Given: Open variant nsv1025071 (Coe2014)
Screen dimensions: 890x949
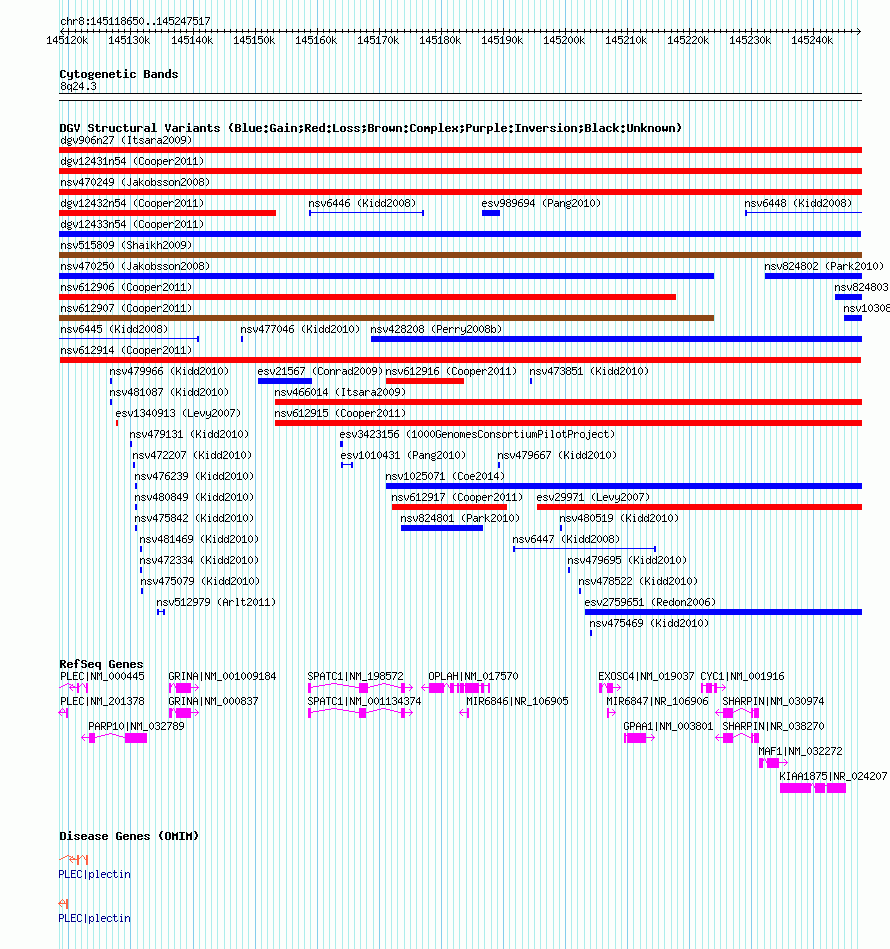Looking at the screenshot, I should [x=624, y=485].
